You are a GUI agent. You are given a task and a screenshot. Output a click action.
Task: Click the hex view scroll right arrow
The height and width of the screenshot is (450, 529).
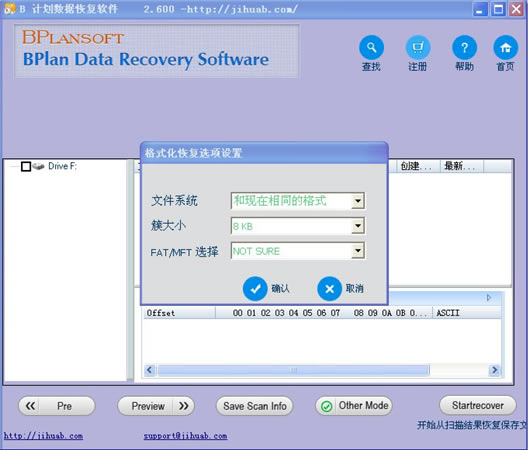[495, 370]
